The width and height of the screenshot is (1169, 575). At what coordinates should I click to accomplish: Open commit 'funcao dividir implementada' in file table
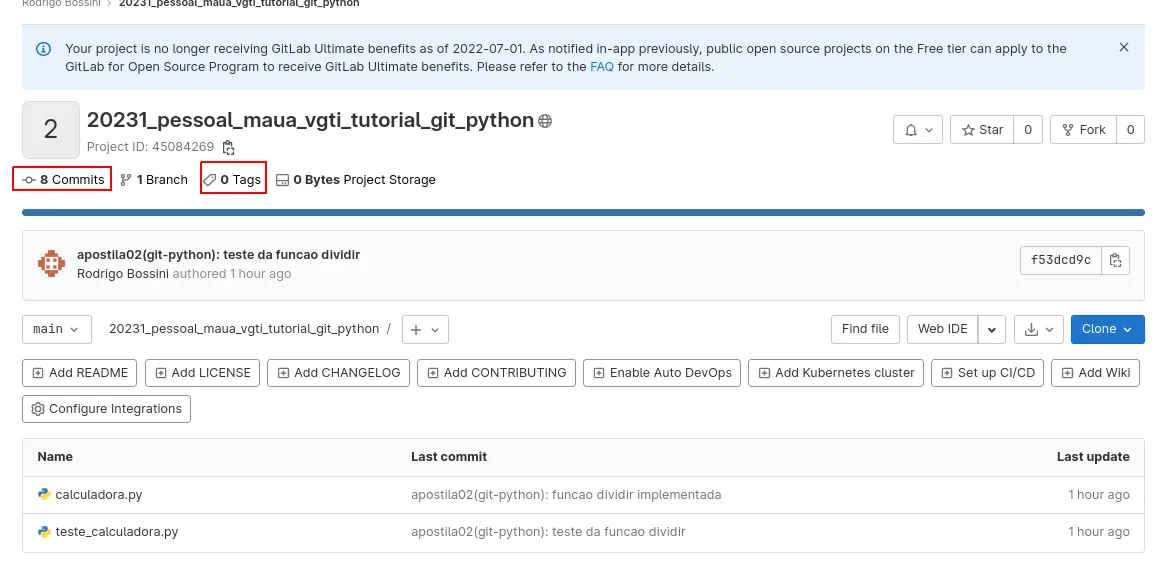coord(566,494)
